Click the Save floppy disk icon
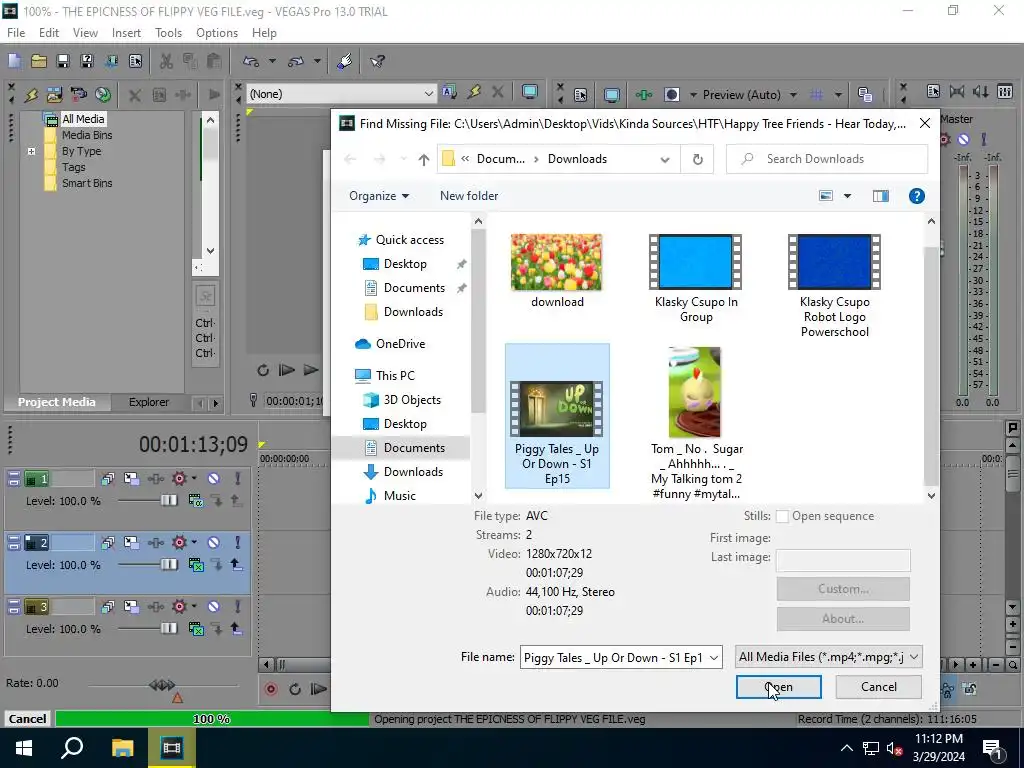The image size is (1024, 768). [x=63, y=61]
